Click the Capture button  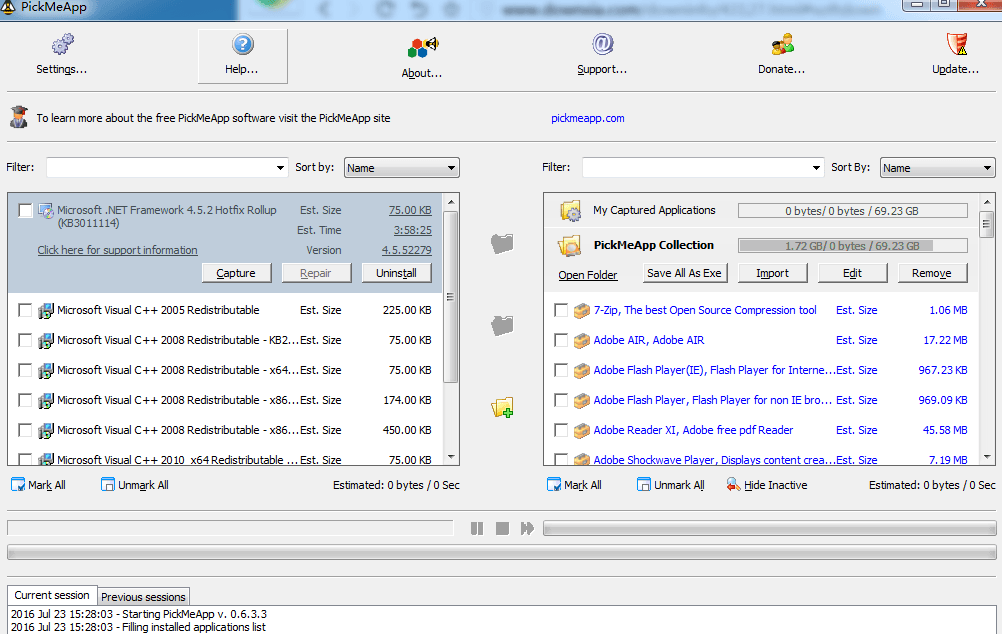(x=236, y=273)
